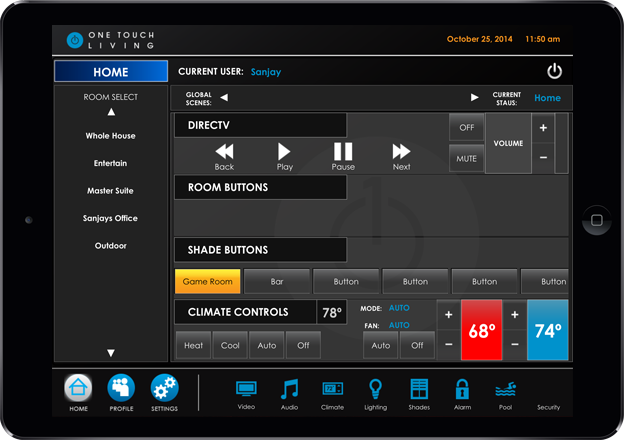This screenshot has height=440, width=624.
Task: Open the CLIMATE CONTROLS header
Action: 246,312
